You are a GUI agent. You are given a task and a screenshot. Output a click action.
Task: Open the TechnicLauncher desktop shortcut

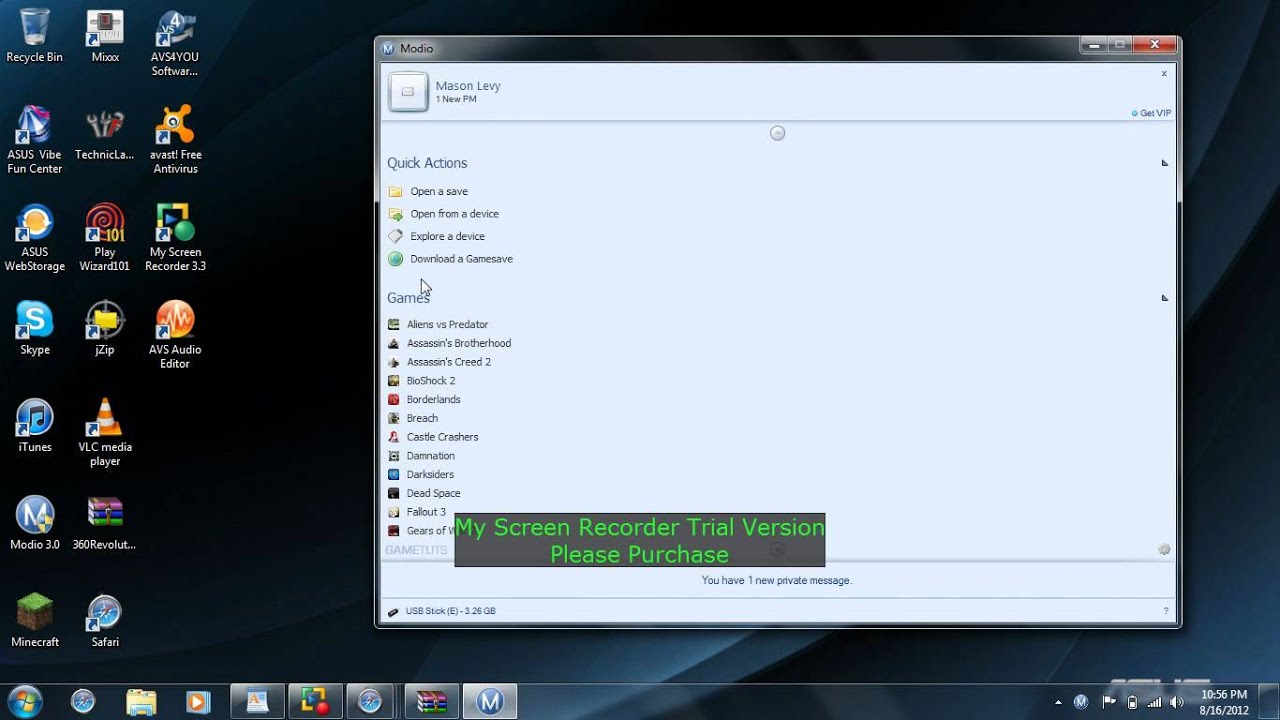[105, 134]
